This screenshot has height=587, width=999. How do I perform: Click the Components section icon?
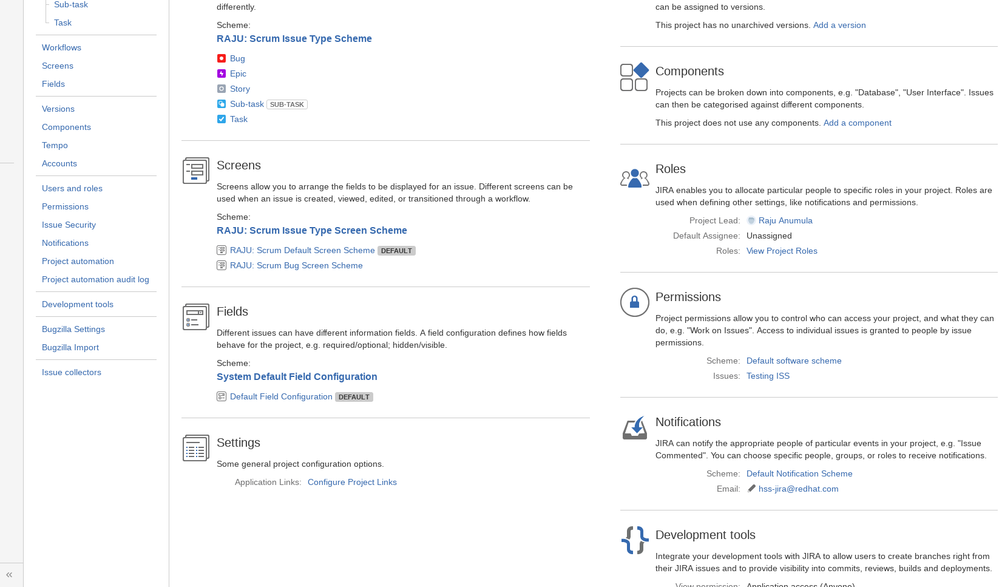[x=634, y=77]
